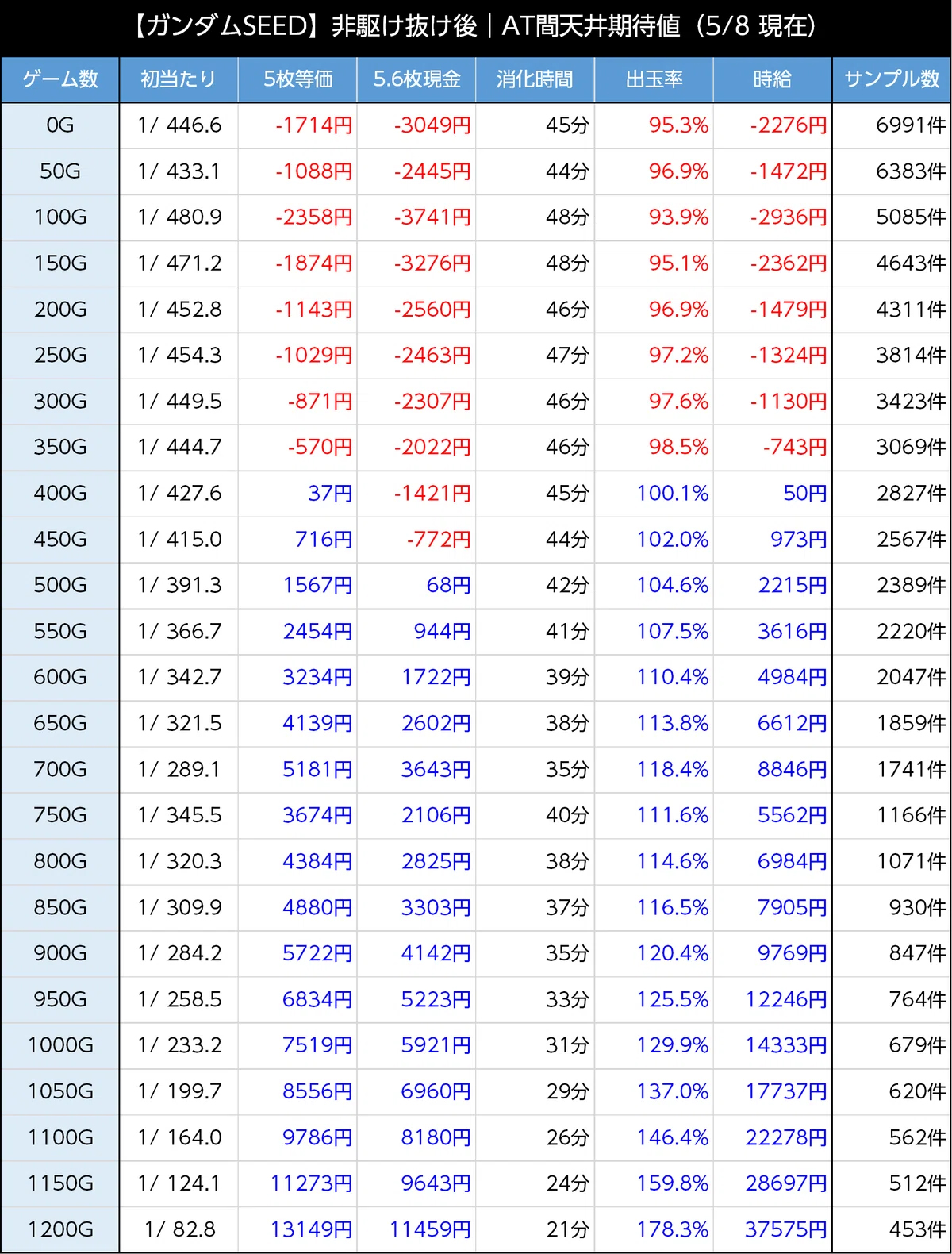Click the 3814件 sample count
The width and height of the screenshot is (952, 1254).
pos(911,356)
